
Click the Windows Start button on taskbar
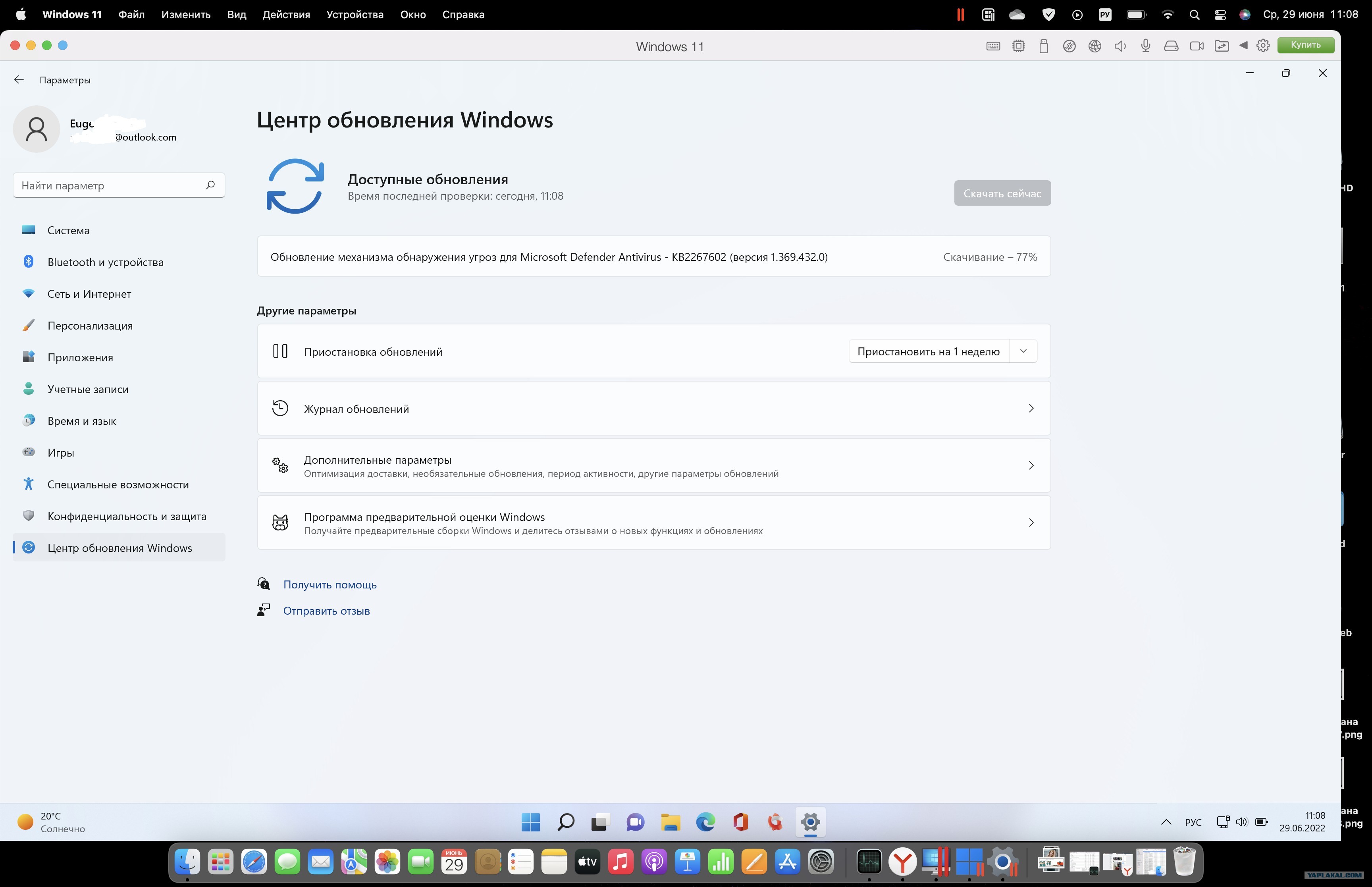(x=530, y=822)
